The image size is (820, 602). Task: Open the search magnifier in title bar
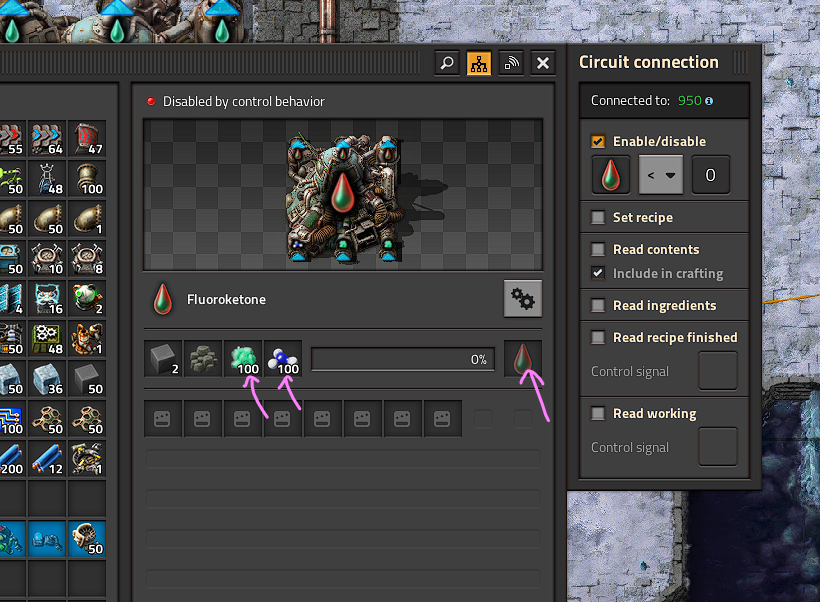447,64
